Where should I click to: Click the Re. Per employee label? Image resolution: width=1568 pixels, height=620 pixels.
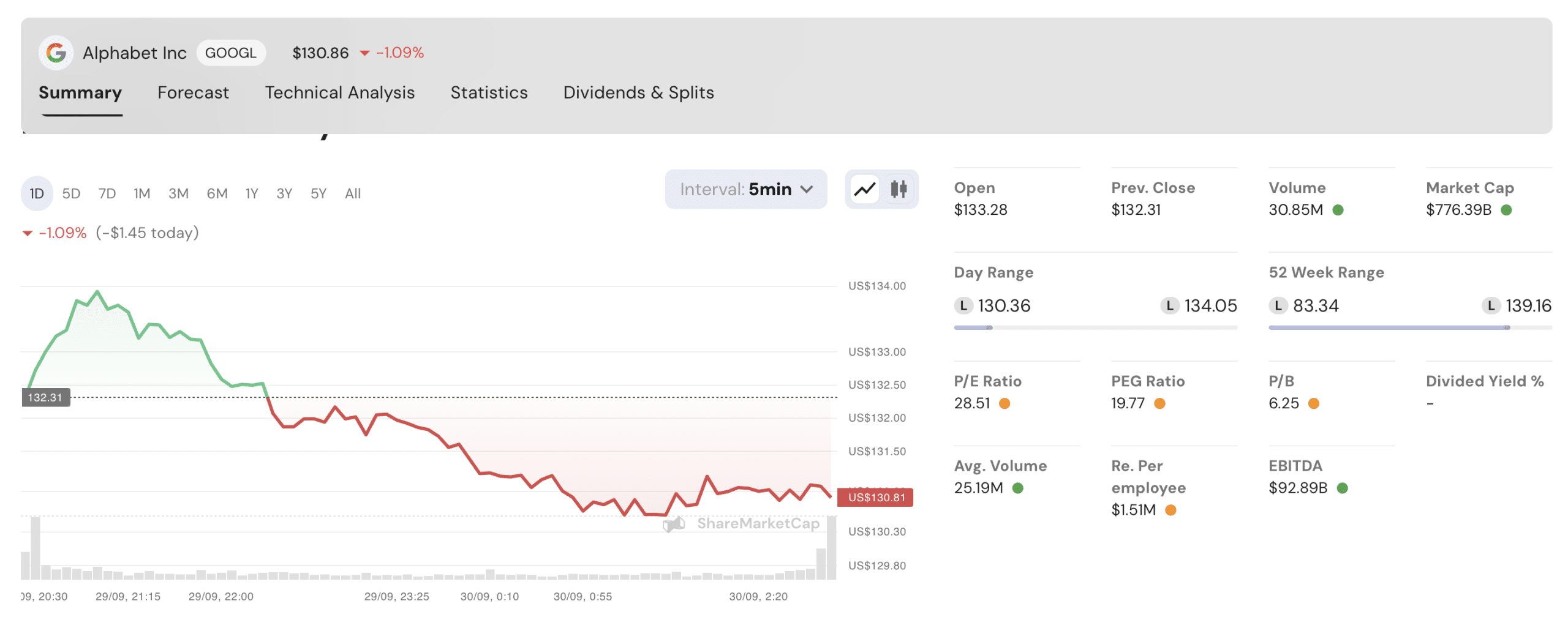pyautogui.click(x=1148, y=476)
